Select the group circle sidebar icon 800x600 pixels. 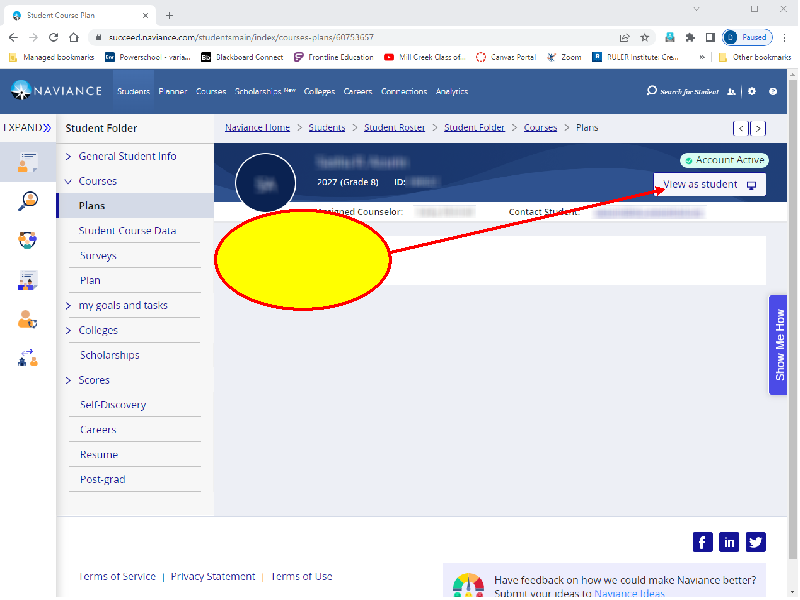click(x=28, y=240)
